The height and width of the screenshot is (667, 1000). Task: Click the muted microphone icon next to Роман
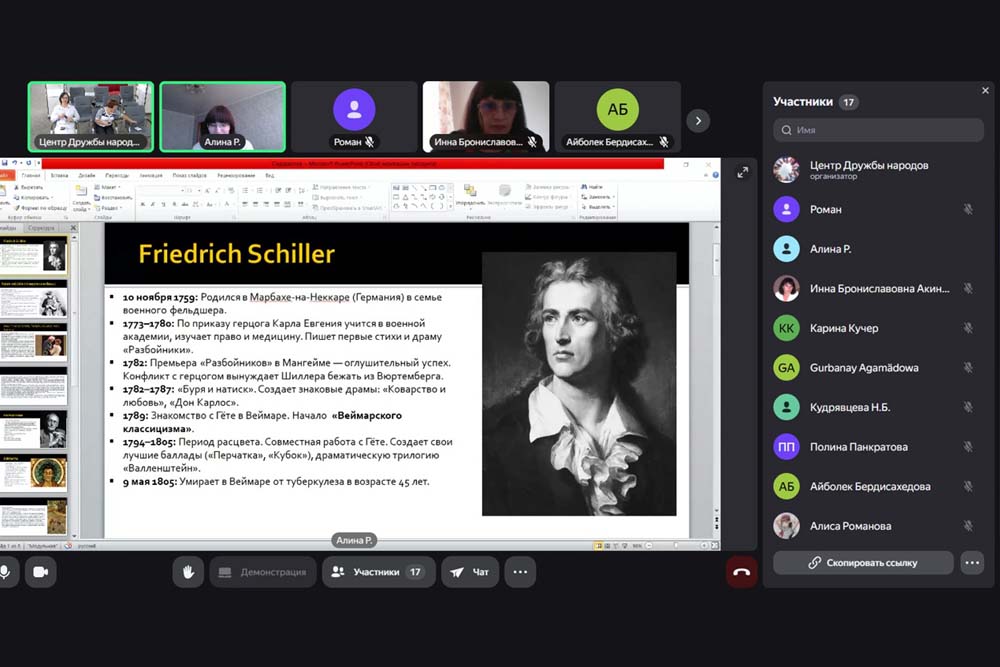coord(968,209)
